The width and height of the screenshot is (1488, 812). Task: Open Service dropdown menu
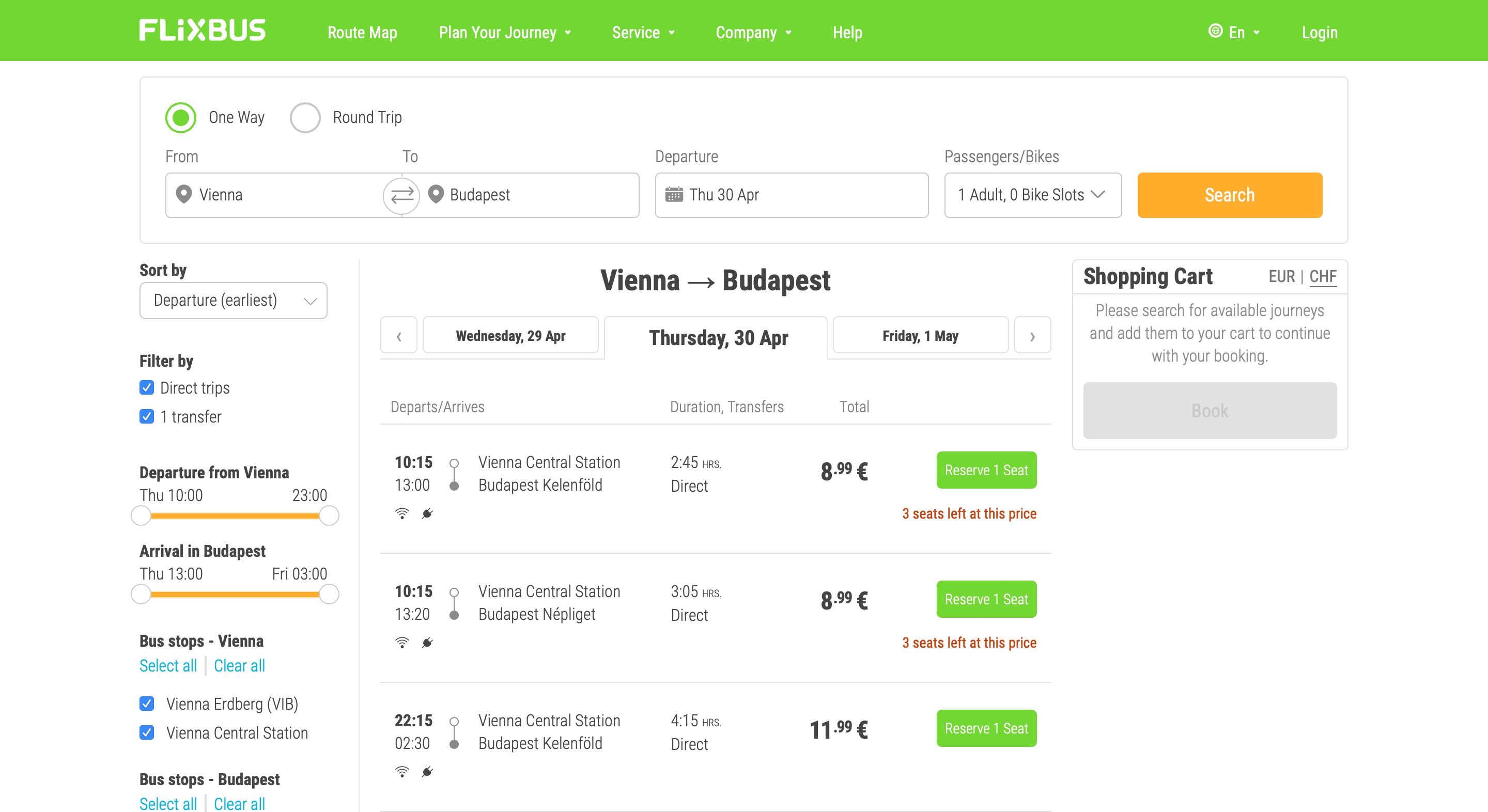tap(643, 33)
